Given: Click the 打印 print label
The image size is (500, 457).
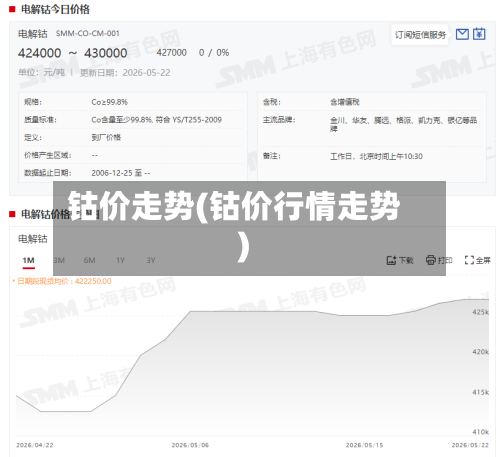Looking at the screenshot, I should [x=445, y=261].
